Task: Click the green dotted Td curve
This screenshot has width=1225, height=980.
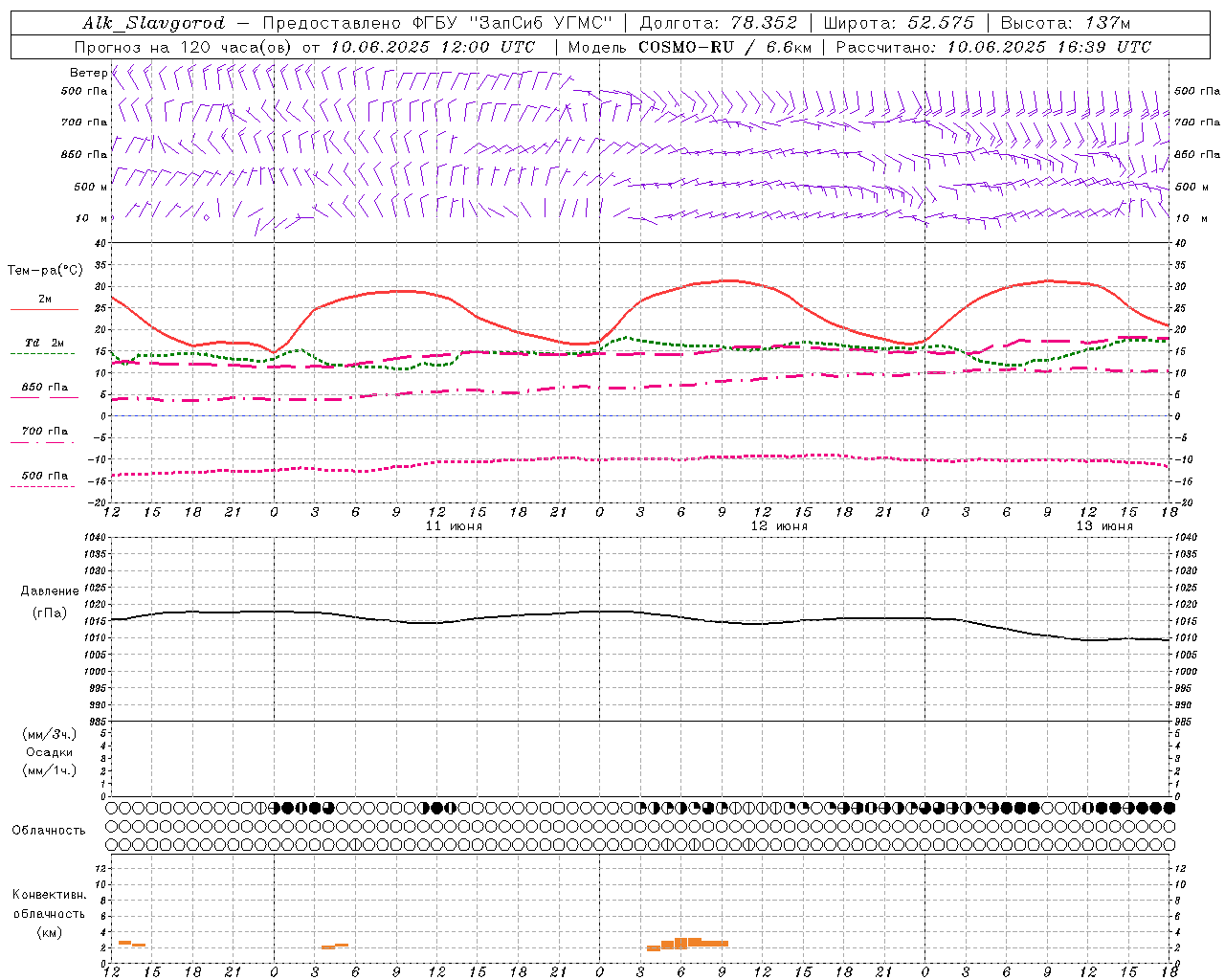Action: tap(639, 340)
